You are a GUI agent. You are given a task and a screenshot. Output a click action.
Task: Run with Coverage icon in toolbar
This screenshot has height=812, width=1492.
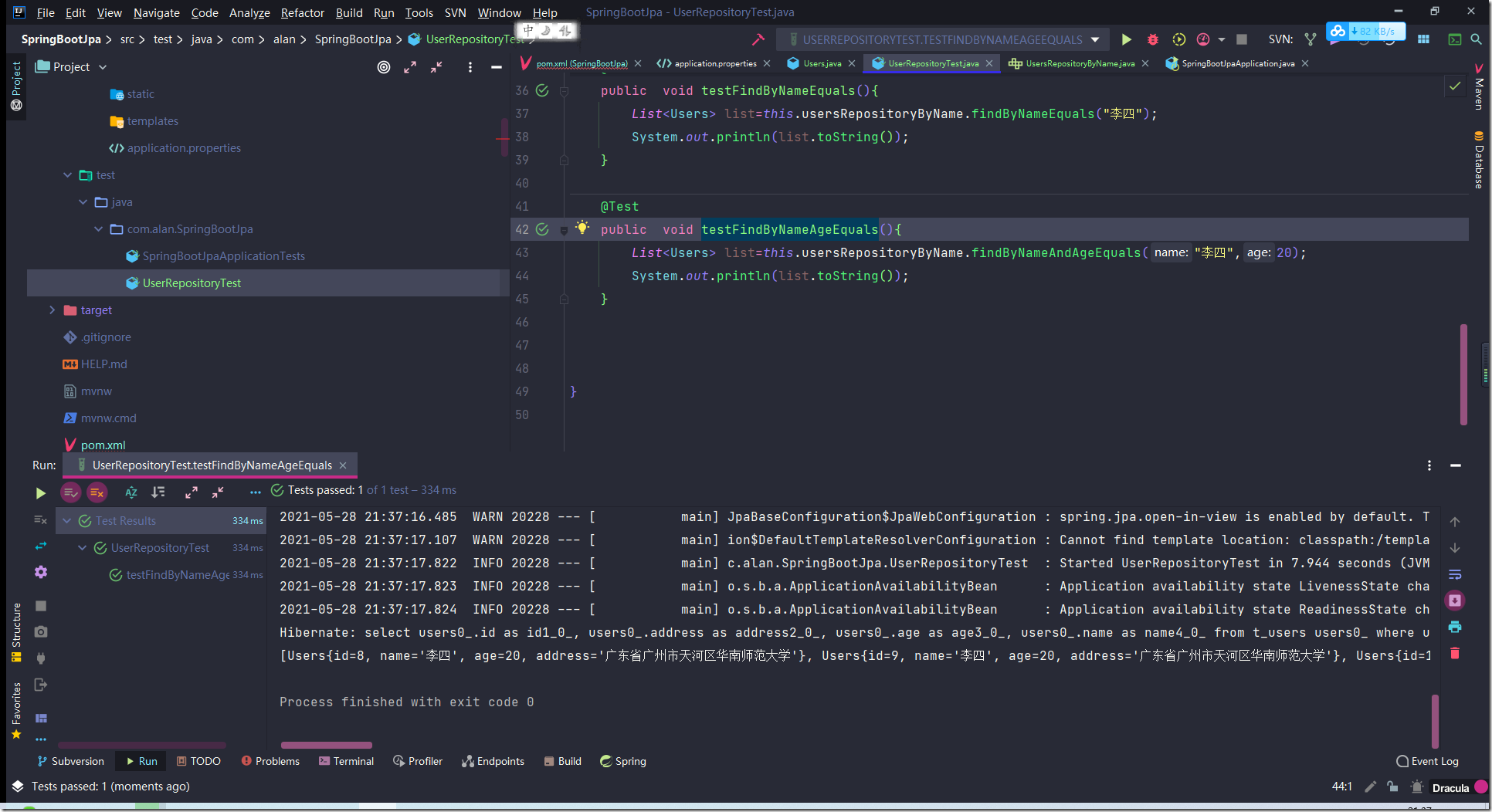point(1178,39)
